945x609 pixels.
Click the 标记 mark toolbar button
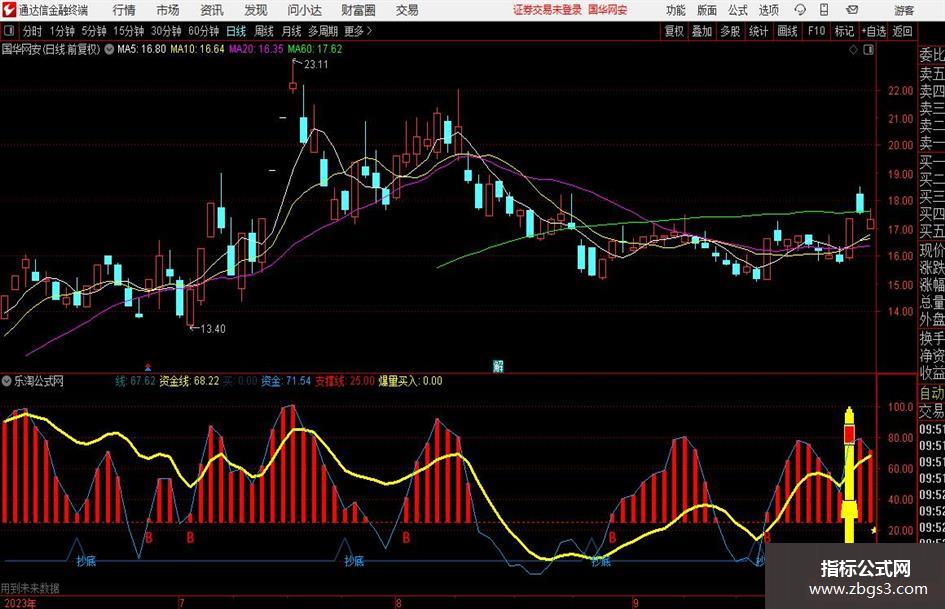[844, 31]
